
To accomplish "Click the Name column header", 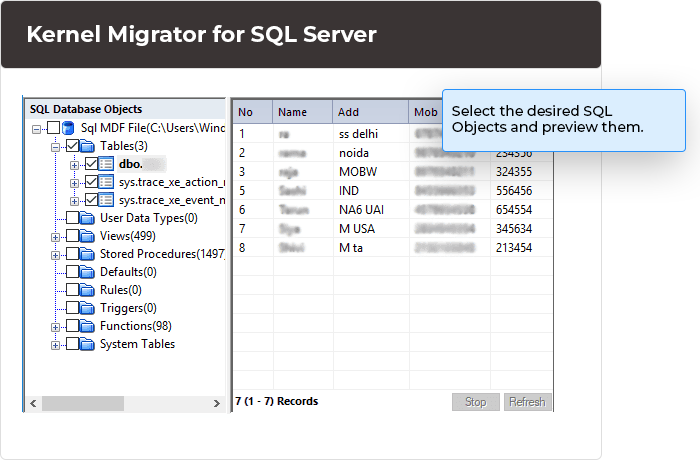I will (302, 112).
